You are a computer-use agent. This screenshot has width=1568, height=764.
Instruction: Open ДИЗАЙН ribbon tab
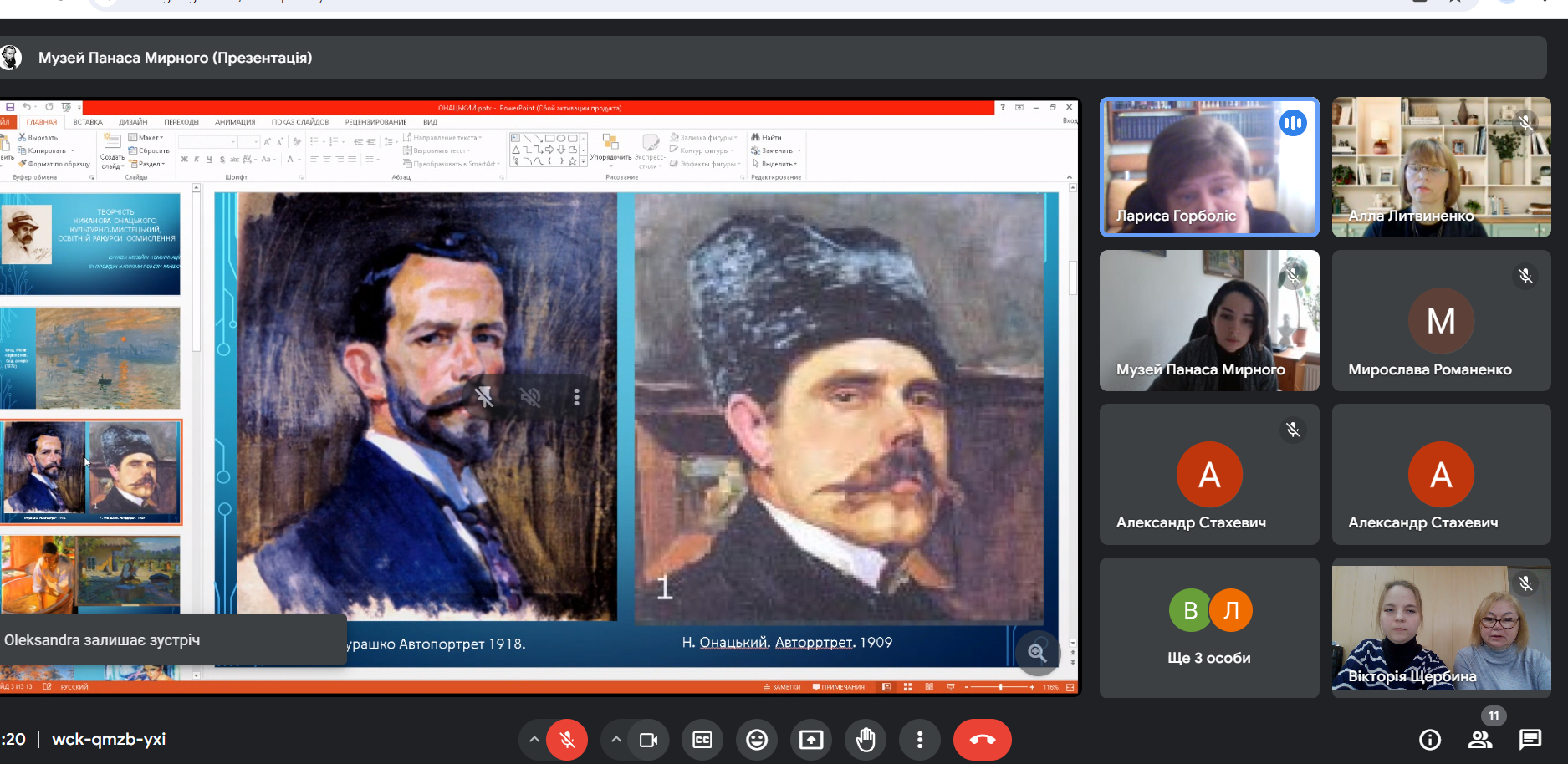click(x=133, y=122)
